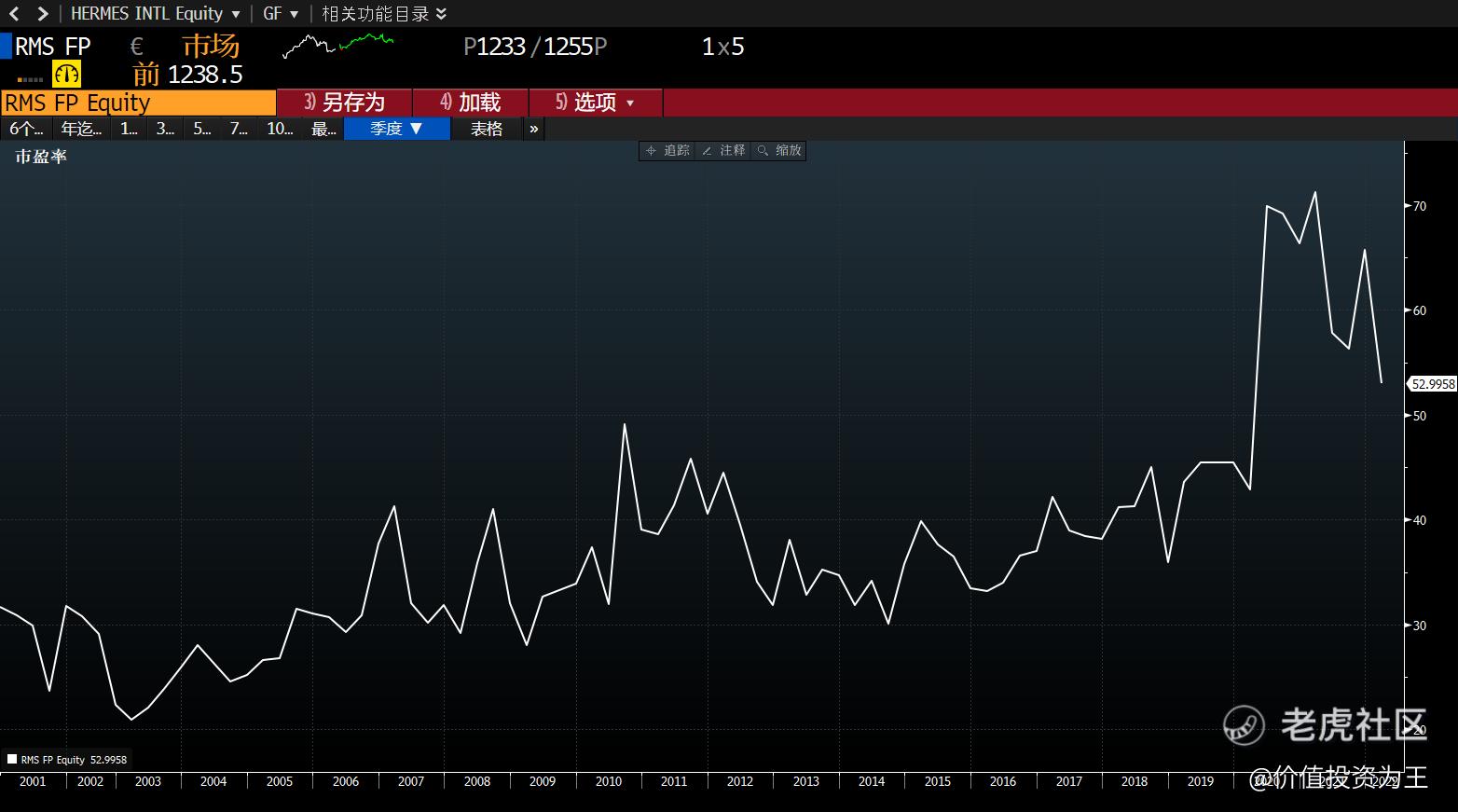
Task: Click the 40 y-axis value
Action: [x=1420, y=520]
